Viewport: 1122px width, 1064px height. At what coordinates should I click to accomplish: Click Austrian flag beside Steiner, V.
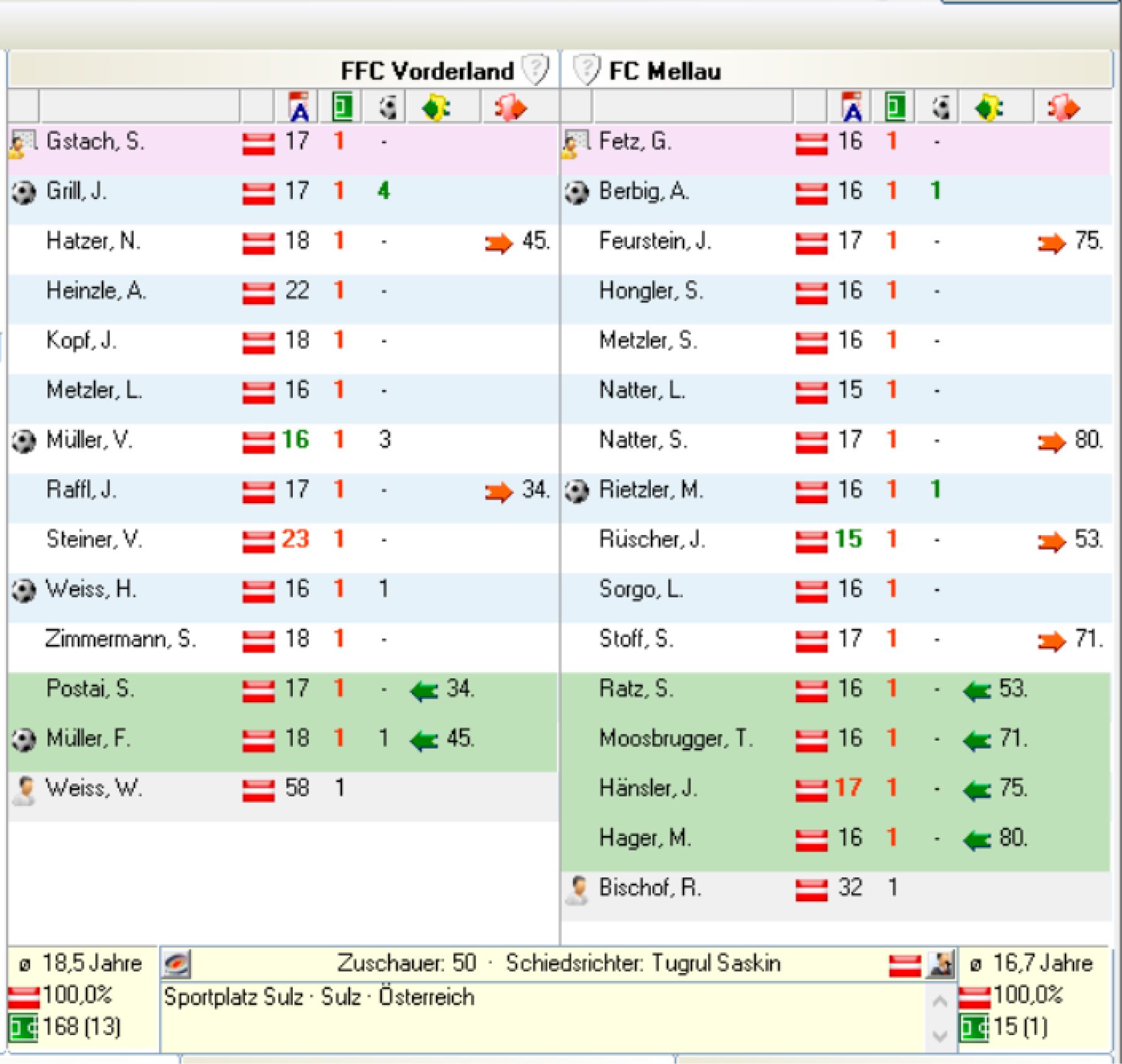tap(258, 541)
